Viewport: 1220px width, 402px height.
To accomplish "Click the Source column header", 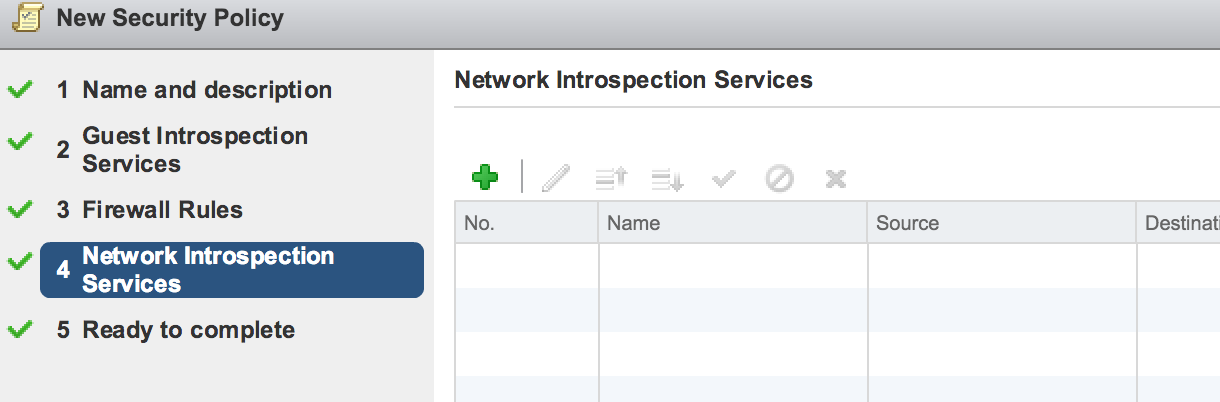I will tap(1001, 223).
